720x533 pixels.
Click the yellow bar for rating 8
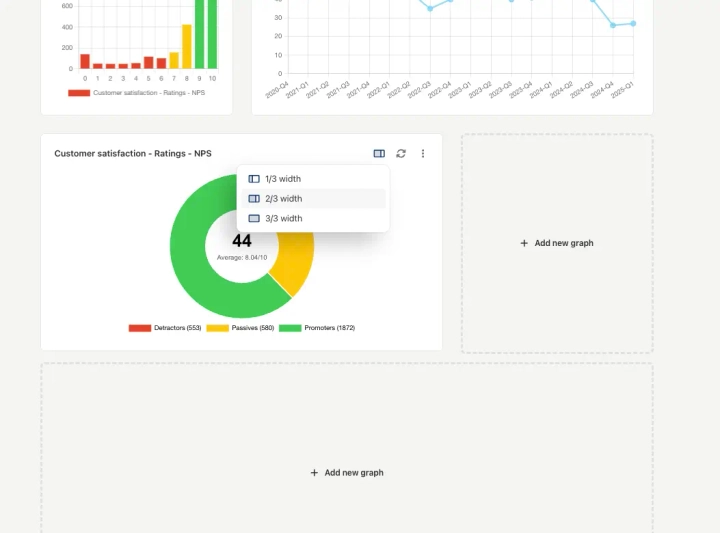[x=186, y=46]
